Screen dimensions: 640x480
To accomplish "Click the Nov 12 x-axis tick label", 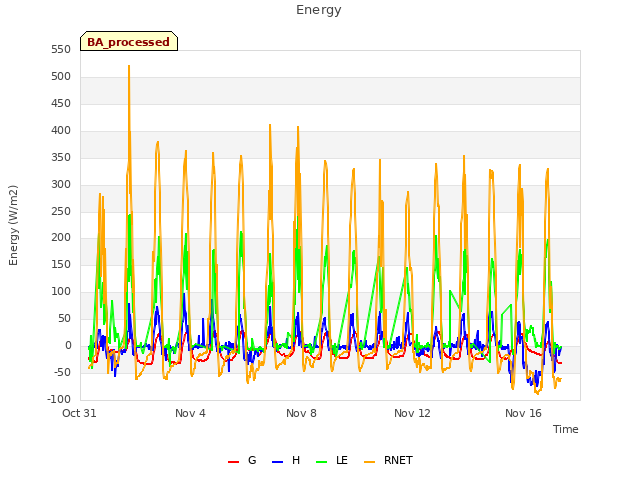I will coord(412,413).
